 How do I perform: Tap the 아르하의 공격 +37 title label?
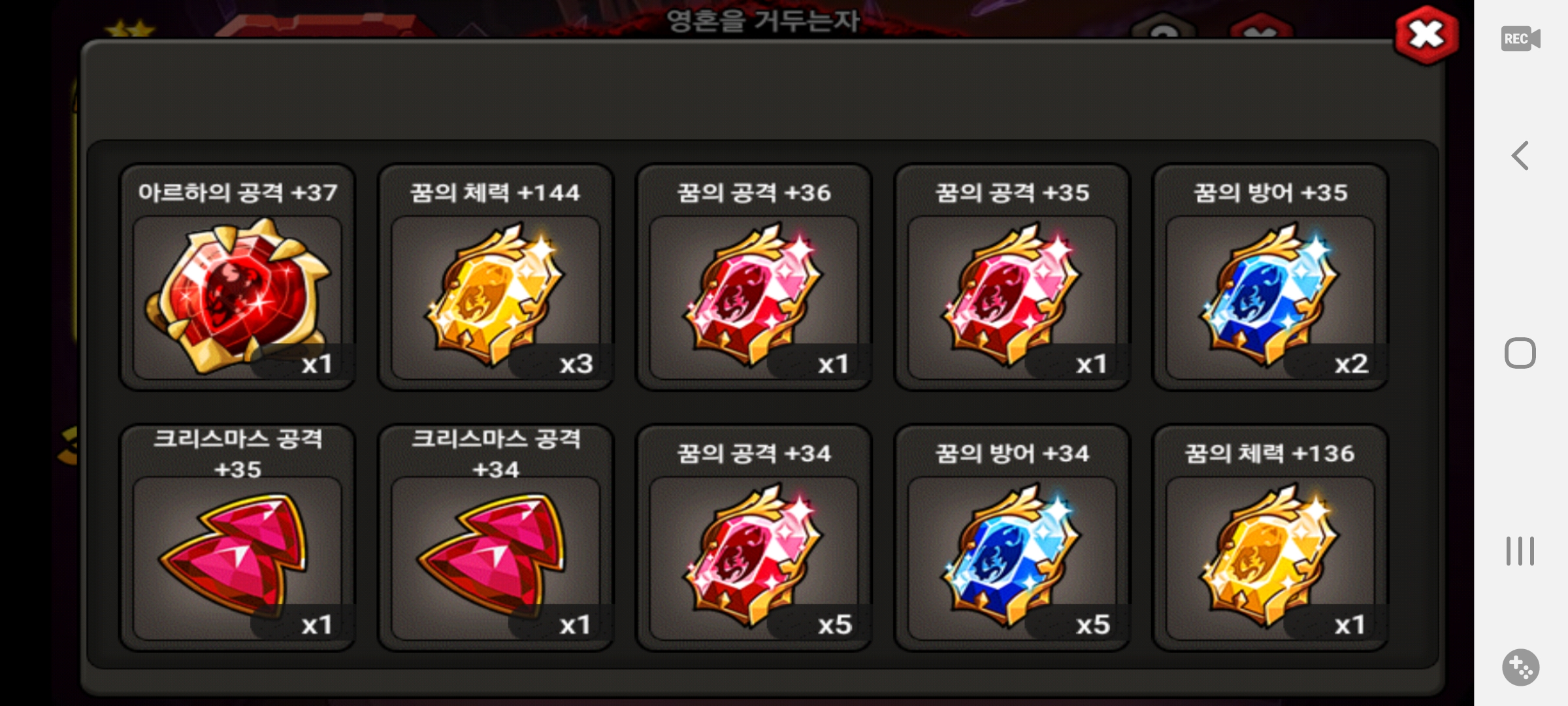click(x=237, y=193)
